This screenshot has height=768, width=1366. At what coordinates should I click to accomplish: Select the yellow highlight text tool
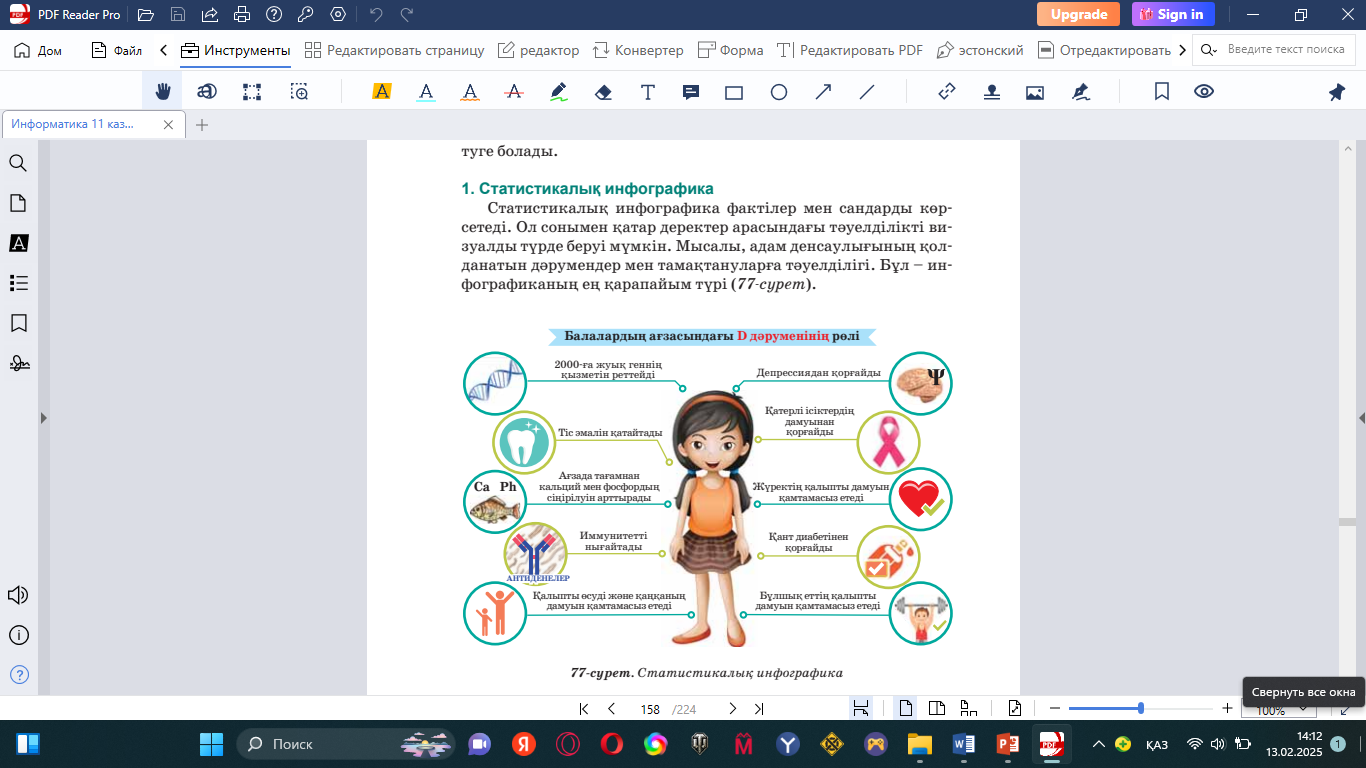pos(381,92)
